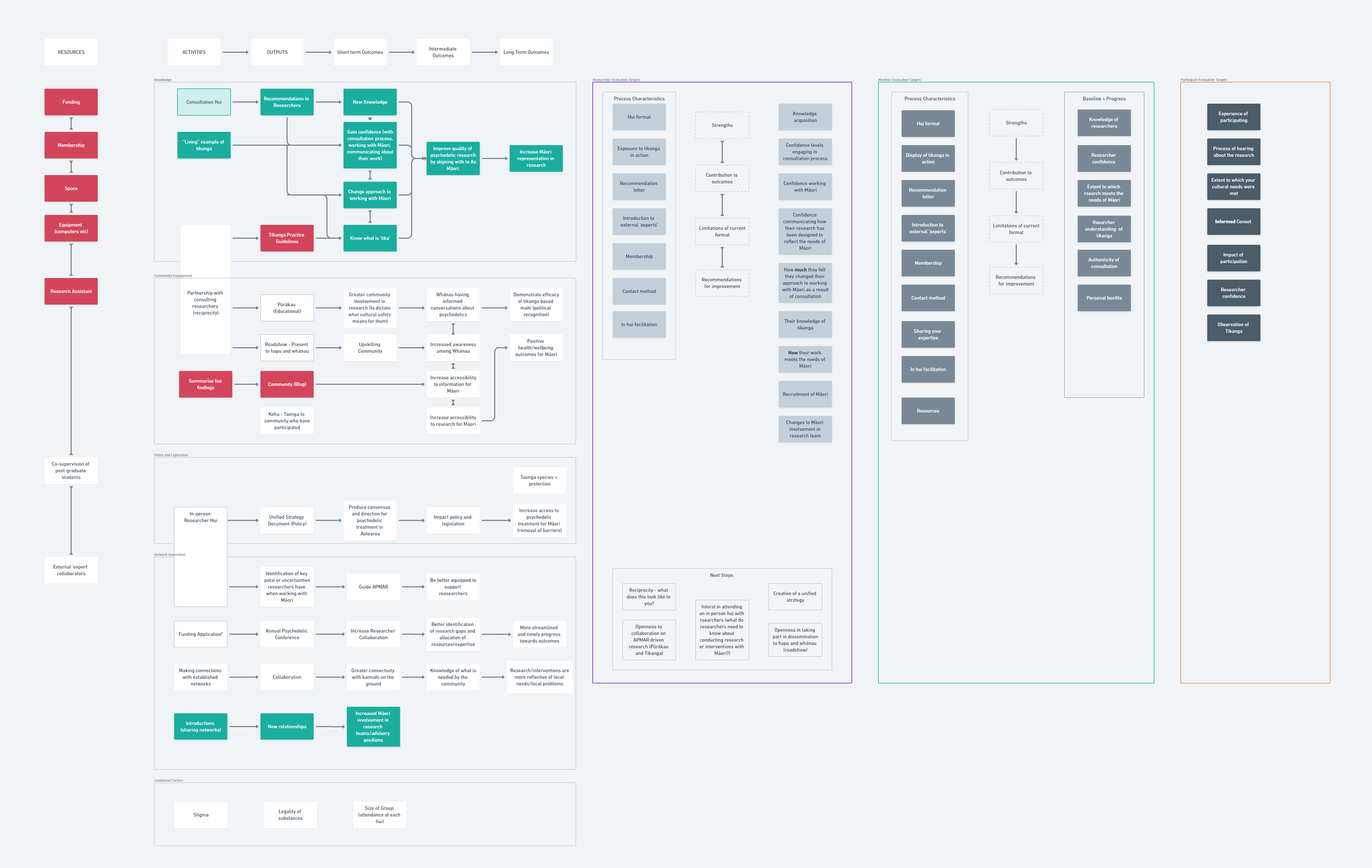Select the Introductions (sharing networks) node
The image size is (1372, 868).
(200, 727)
